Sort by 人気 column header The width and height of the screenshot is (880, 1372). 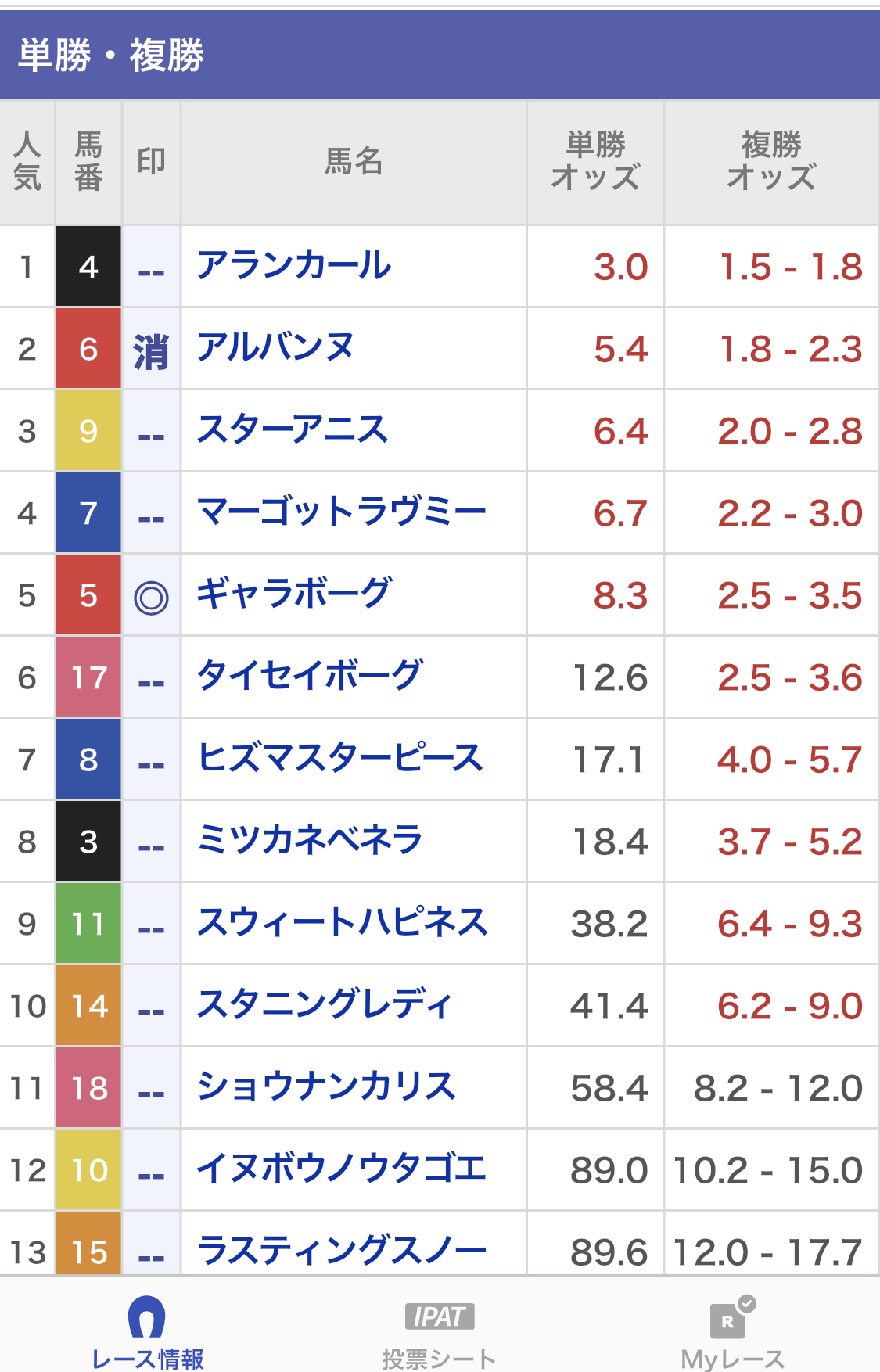coord(27,162)
